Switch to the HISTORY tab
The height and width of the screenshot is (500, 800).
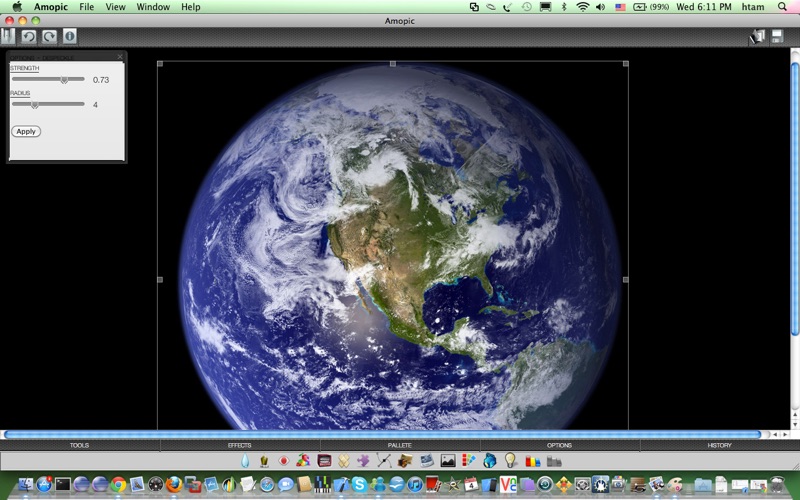click(719, 445)
